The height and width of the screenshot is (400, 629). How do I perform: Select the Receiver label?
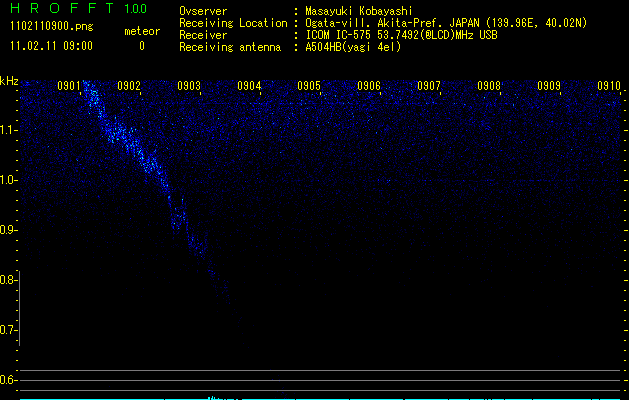(203, 35)
